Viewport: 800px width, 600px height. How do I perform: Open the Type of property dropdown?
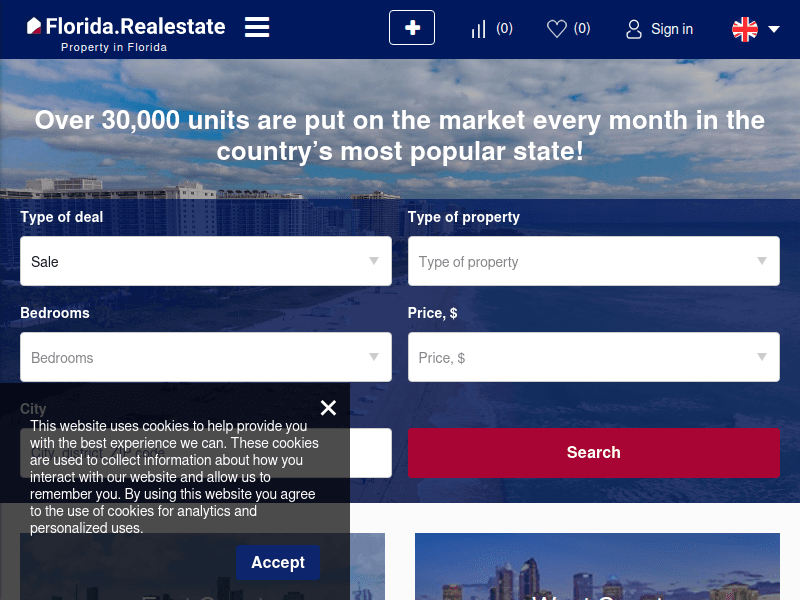click(x=593, y=262)
